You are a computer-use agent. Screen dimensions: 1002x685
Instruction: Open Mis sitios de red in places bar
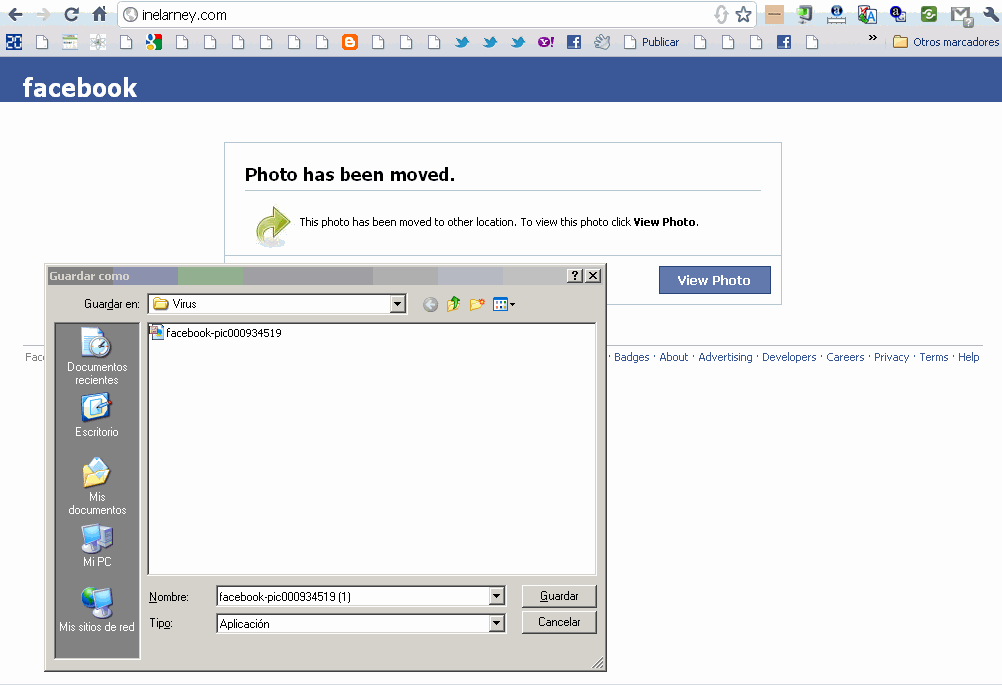click(97, 610)
